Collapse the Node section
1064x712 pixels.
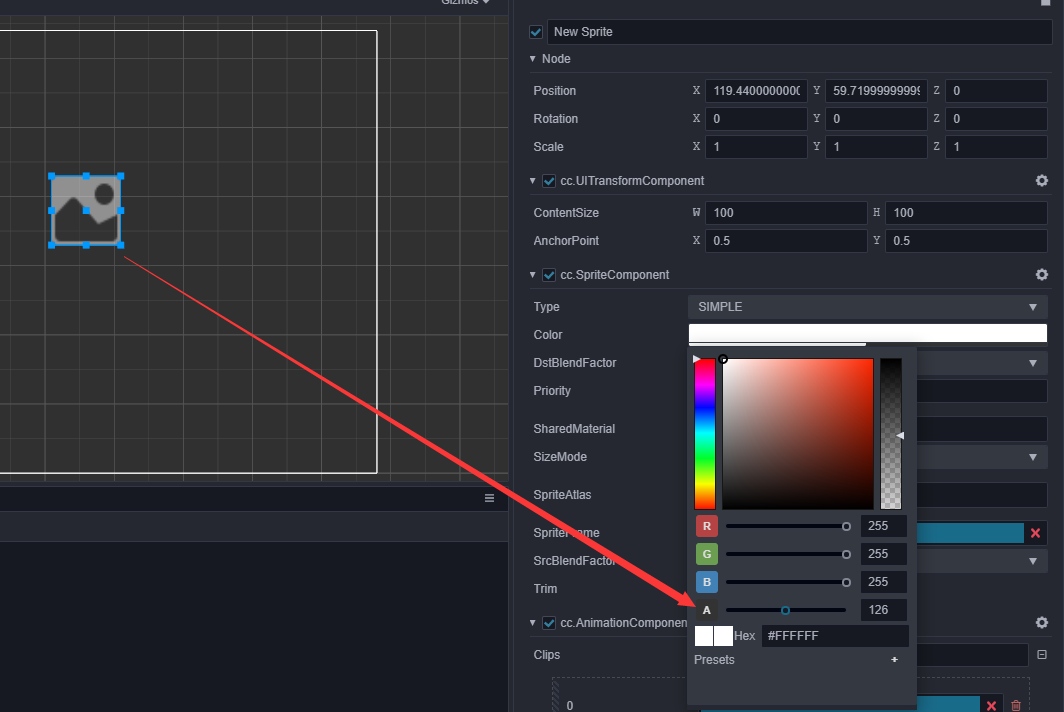(533, 59)
